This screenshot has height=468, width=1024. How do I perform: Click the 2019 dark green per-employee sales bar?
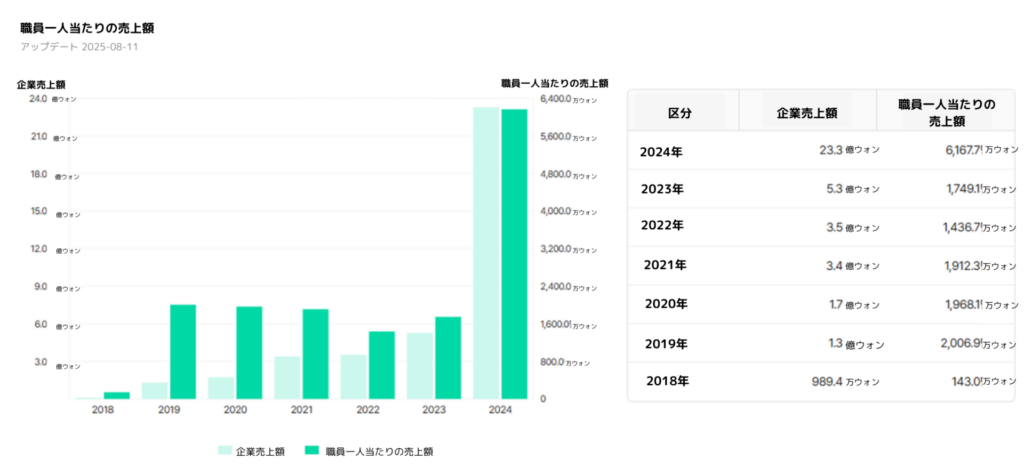coord(183,351)
